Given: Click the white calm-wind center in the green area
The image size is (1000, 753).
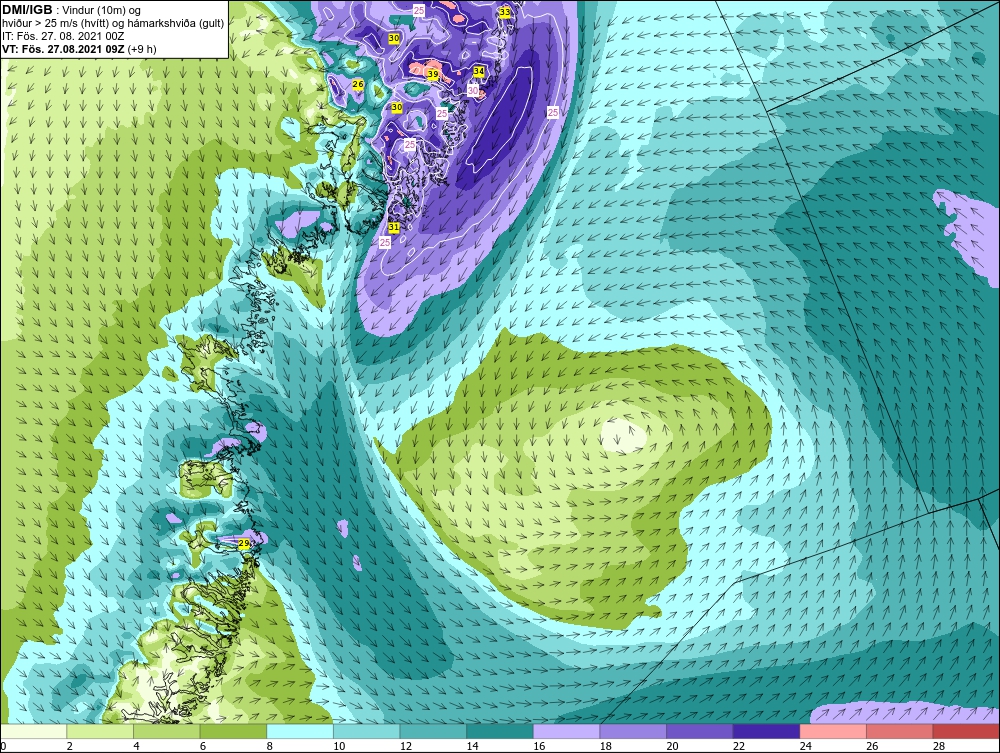Looking at the screenshot, I should point(624,435).
